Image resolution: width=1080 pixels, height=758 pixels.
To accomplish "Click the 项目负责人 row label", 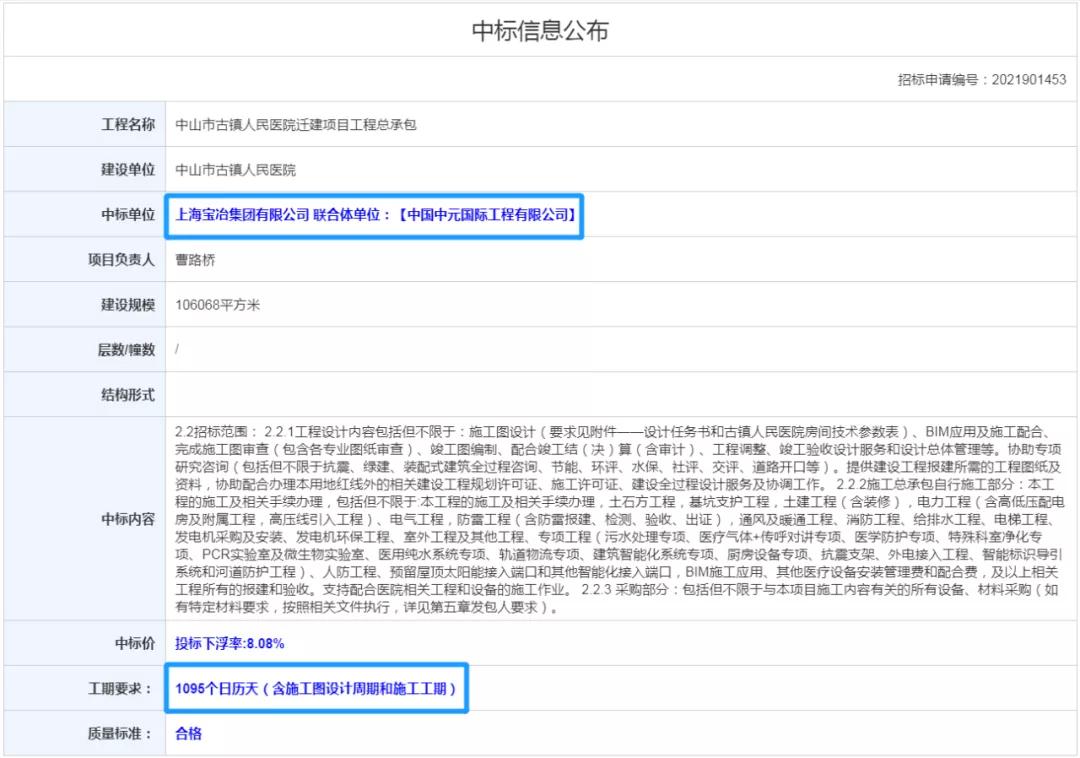I will [x=121, y=260].
